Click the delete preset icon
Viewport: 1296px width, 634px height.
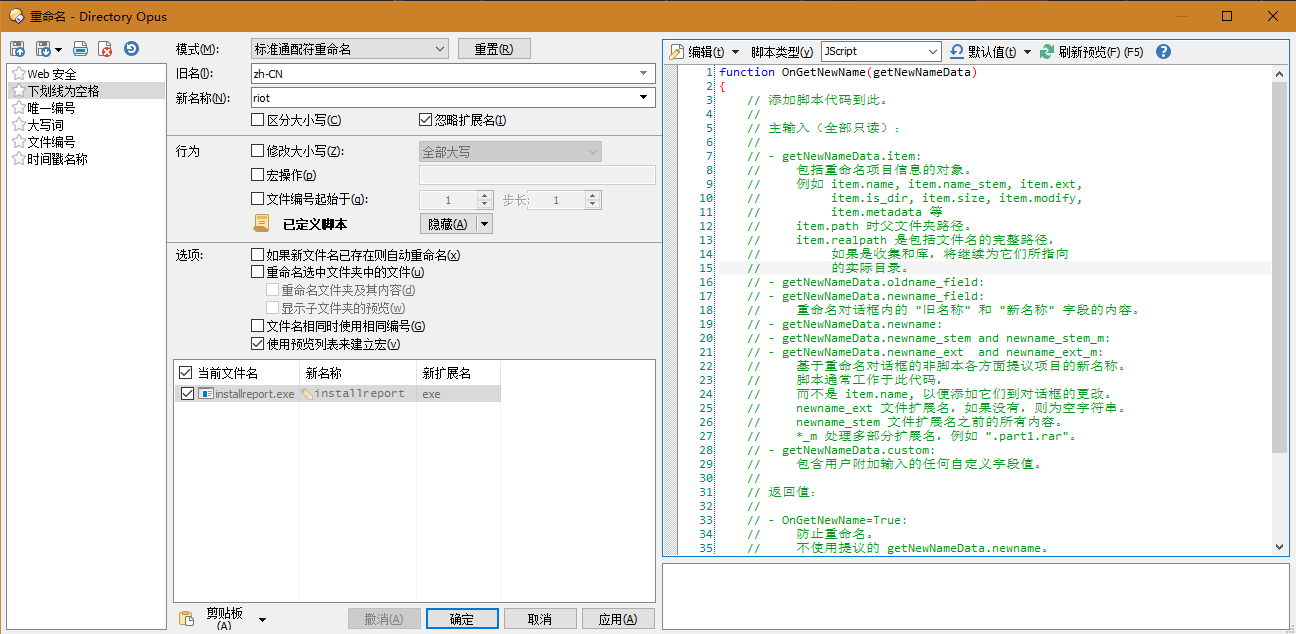click(x=105, y=49)
